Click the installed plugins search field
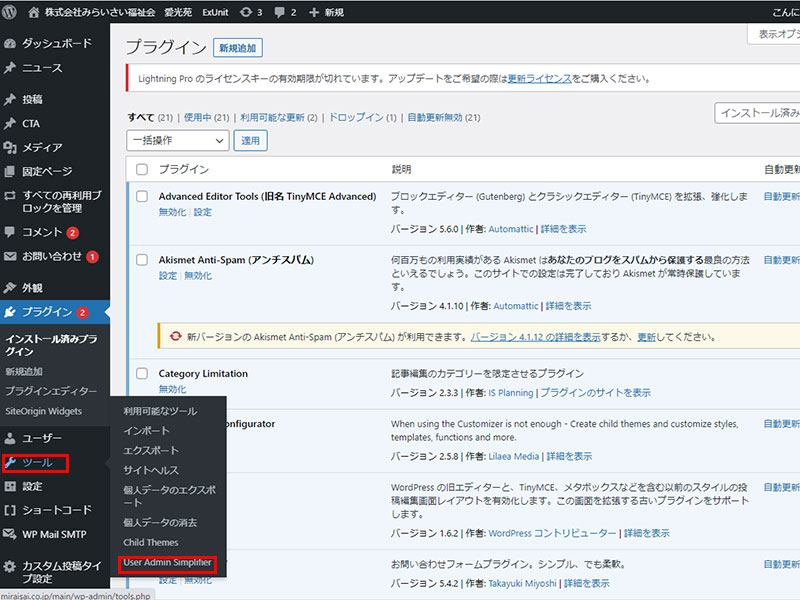The height and width of the screenshot is (600, 800). tap(758, 114)
